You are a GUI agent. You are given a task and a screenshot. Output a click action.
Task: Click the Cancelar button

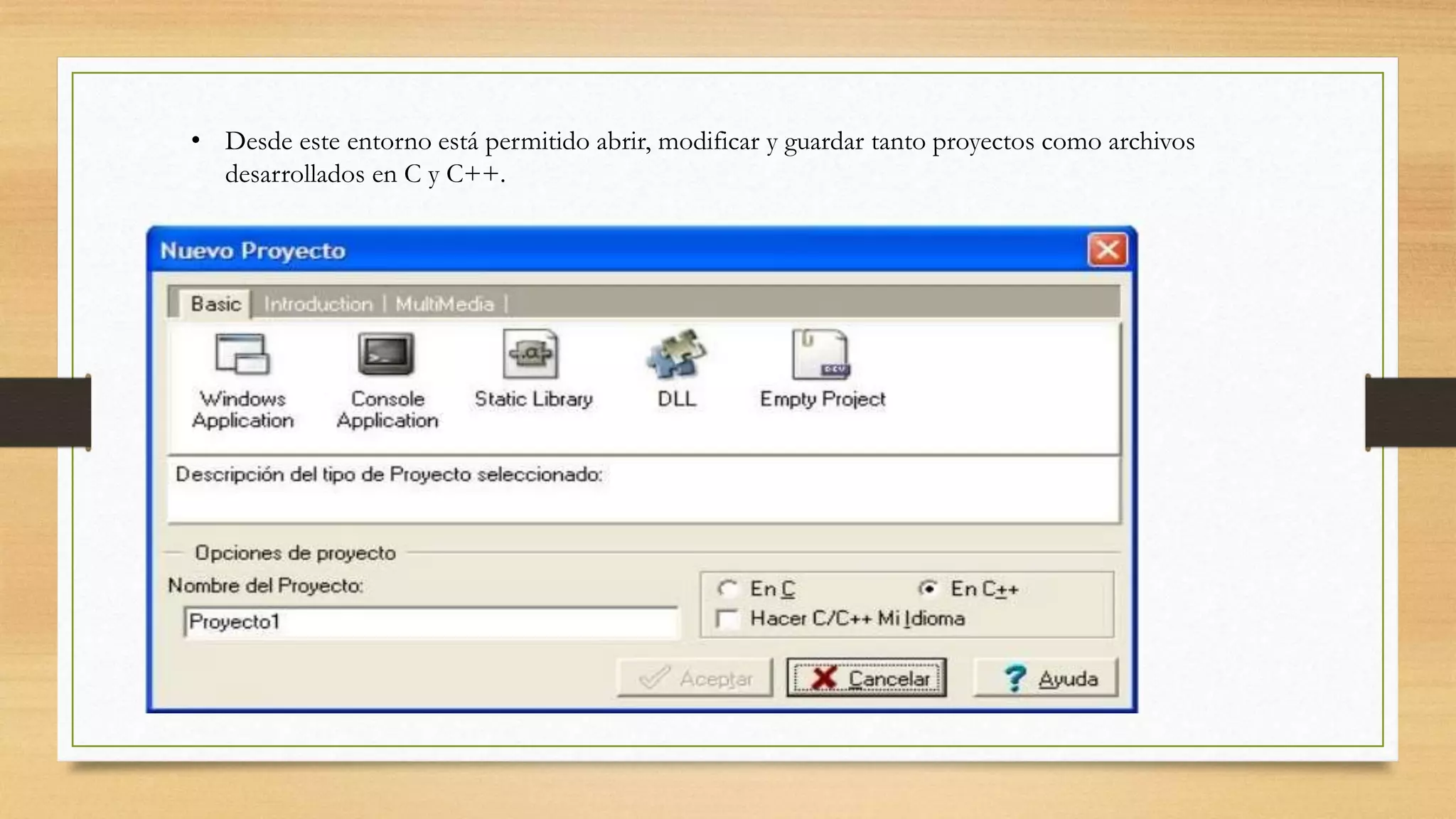point(866,678)
